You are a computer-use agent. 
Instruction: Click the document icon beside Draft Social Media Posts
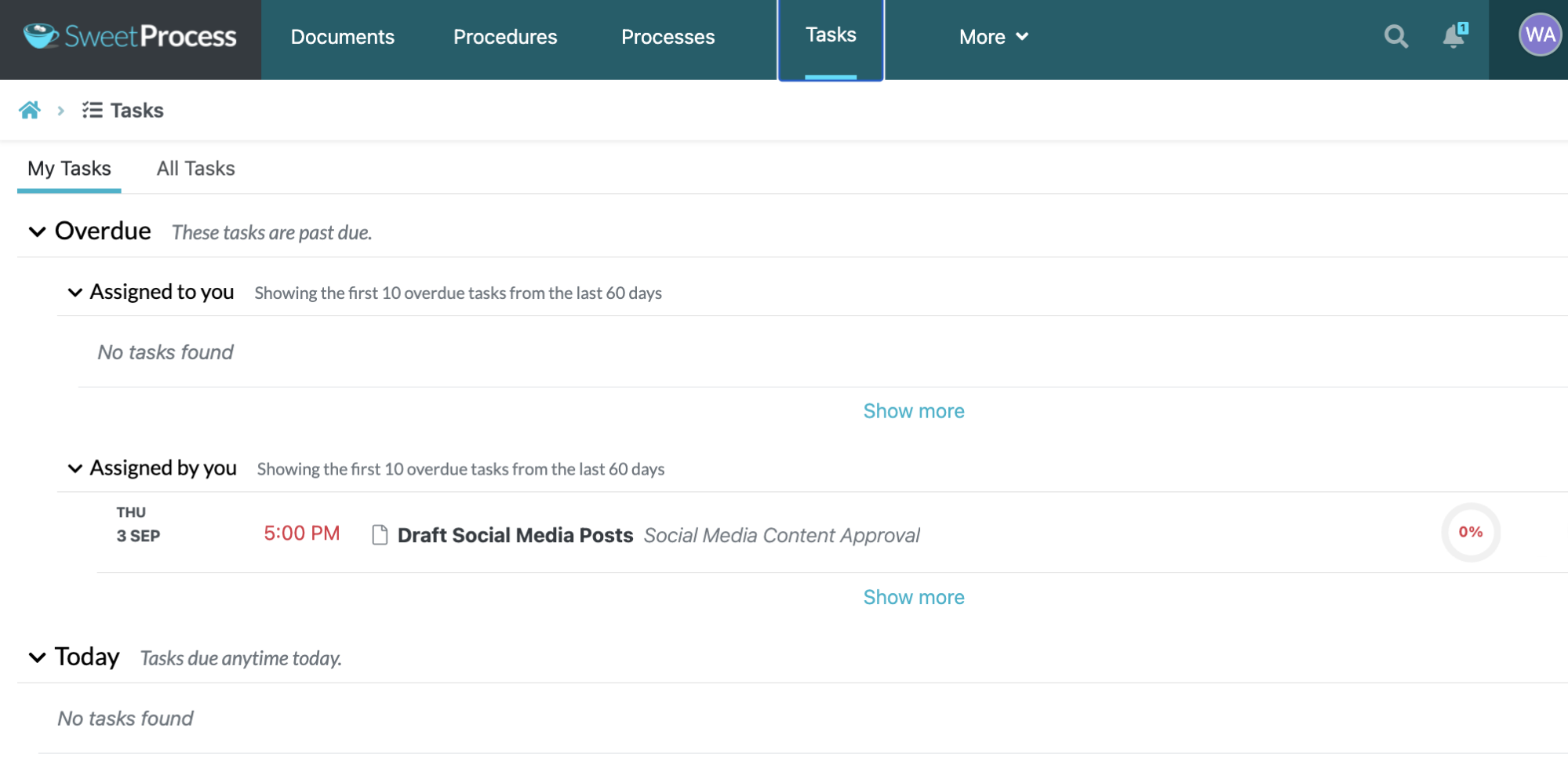(380, 535)
